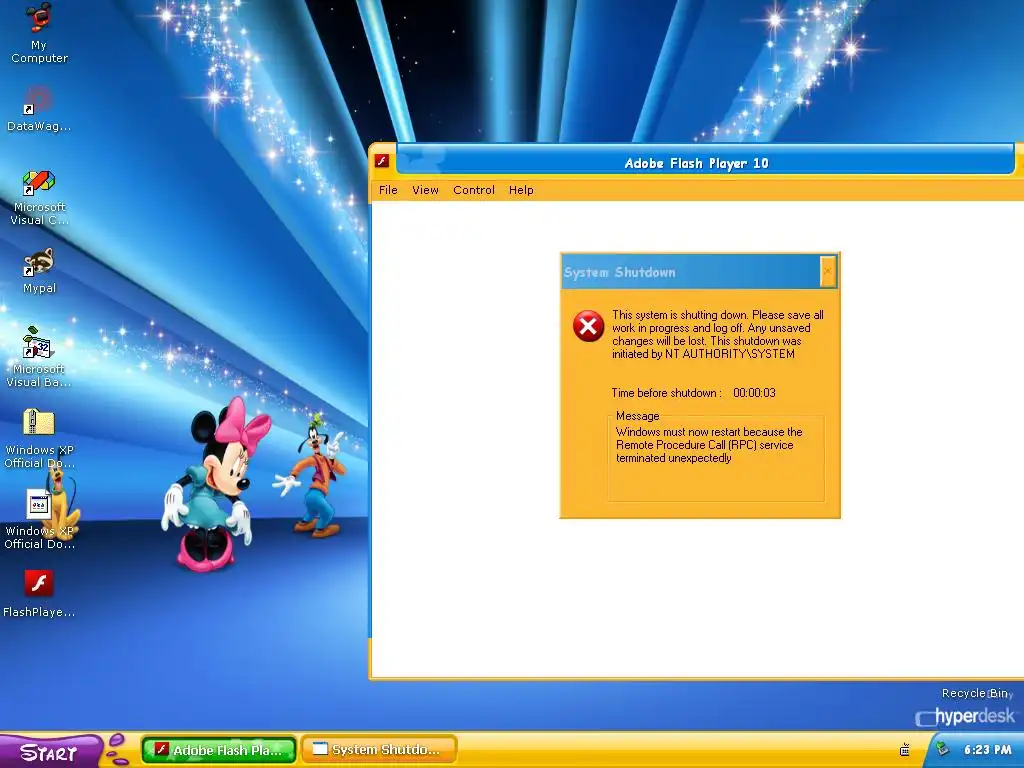Click the 'Windows must now restart' message text

click(x=709, y=445)
